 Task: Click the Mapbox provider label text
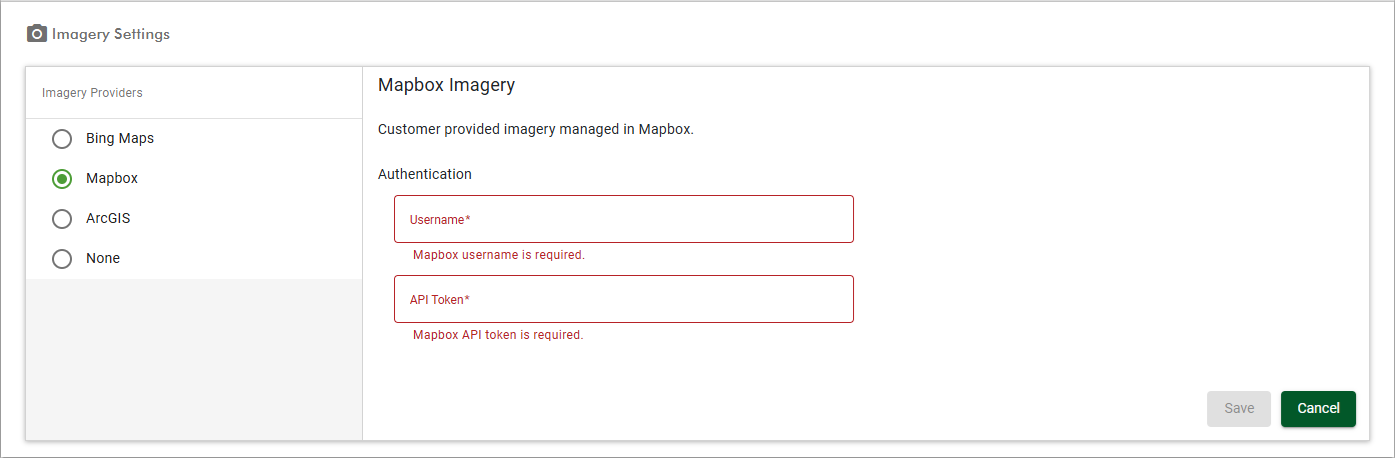[112, 178]
